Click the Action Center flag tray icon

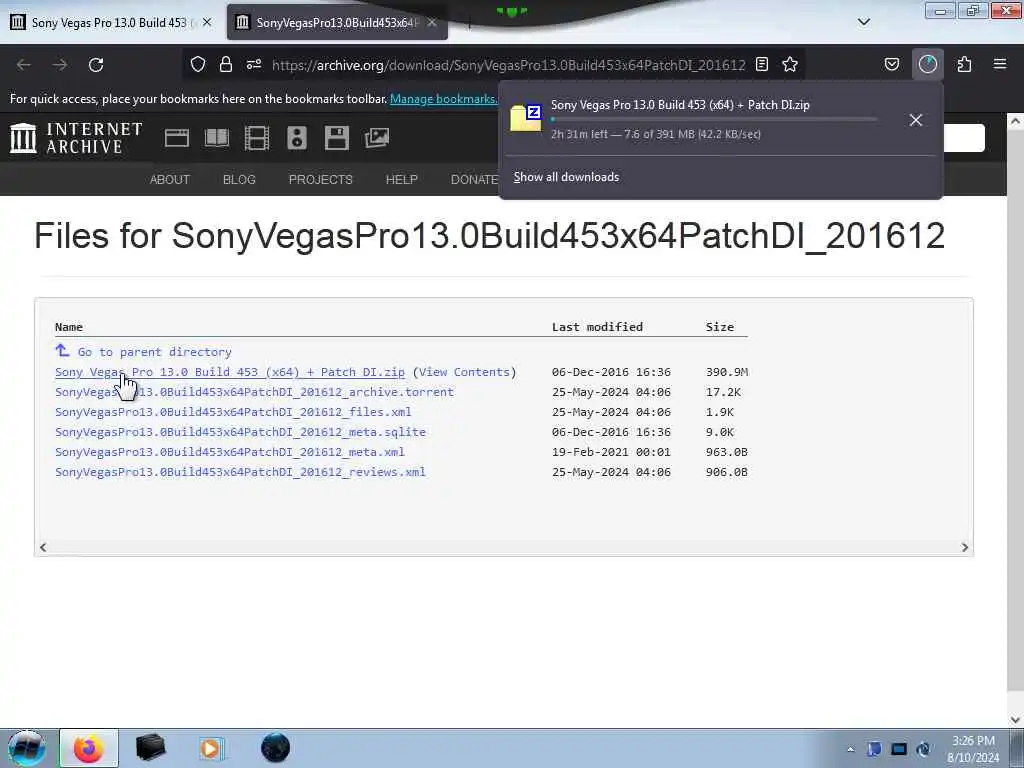point(874,749)
